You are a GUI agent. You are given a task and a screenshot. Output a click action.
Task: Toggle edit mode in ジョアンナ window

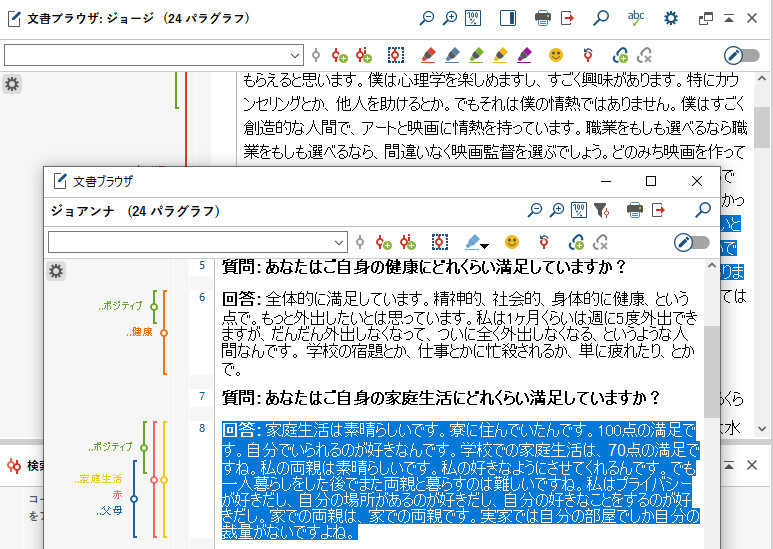[x=692, y=242]
